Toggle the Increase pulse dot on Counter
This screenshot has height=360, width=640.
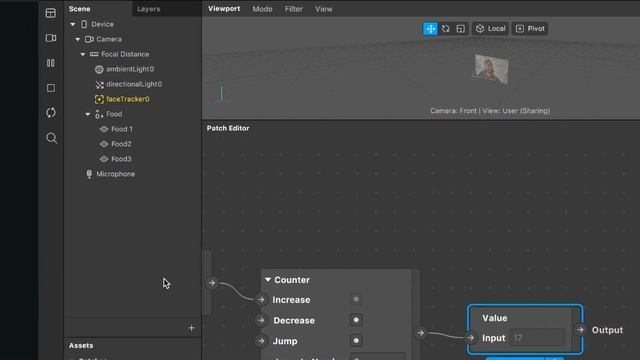click(x=356, y=300)
